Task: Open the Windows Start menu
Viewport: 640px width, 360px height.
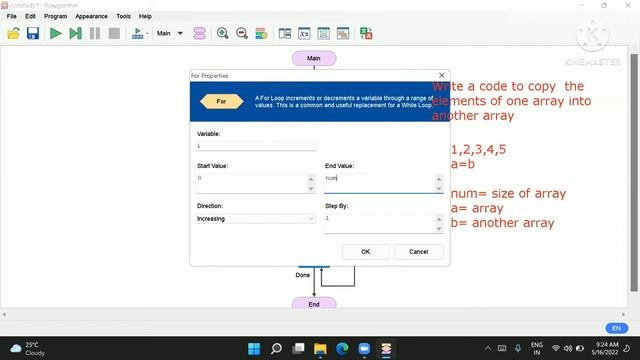Action: point(254,349)
